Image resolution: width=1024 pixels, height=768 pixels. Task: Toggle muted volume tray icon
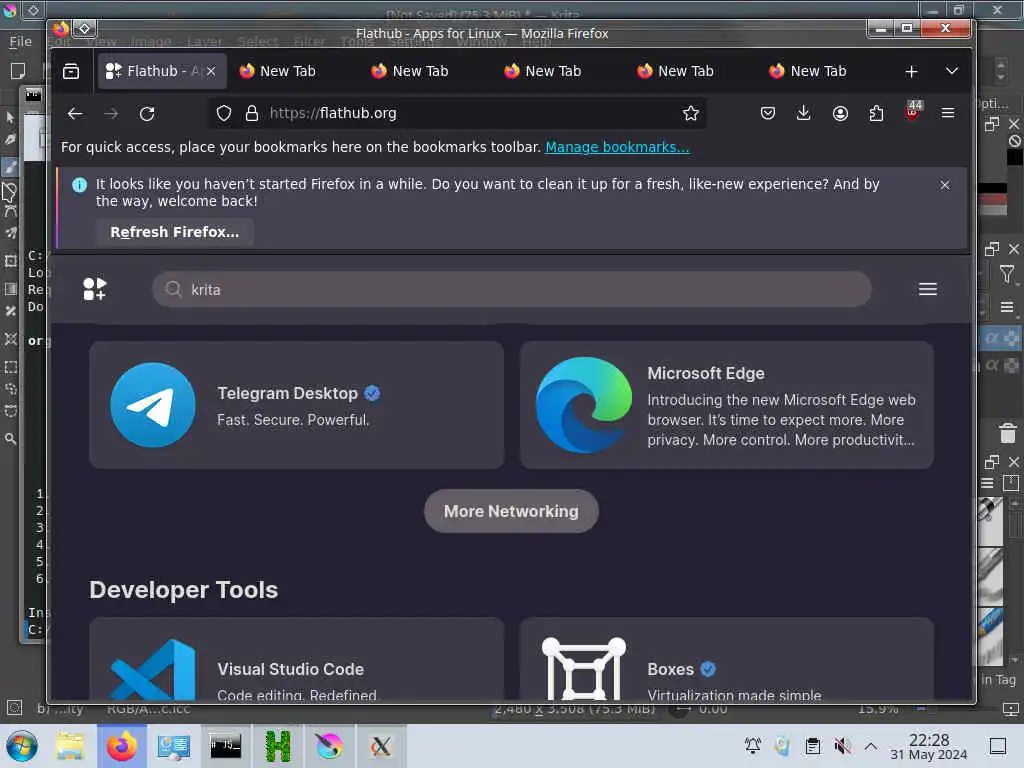point(842,746)
